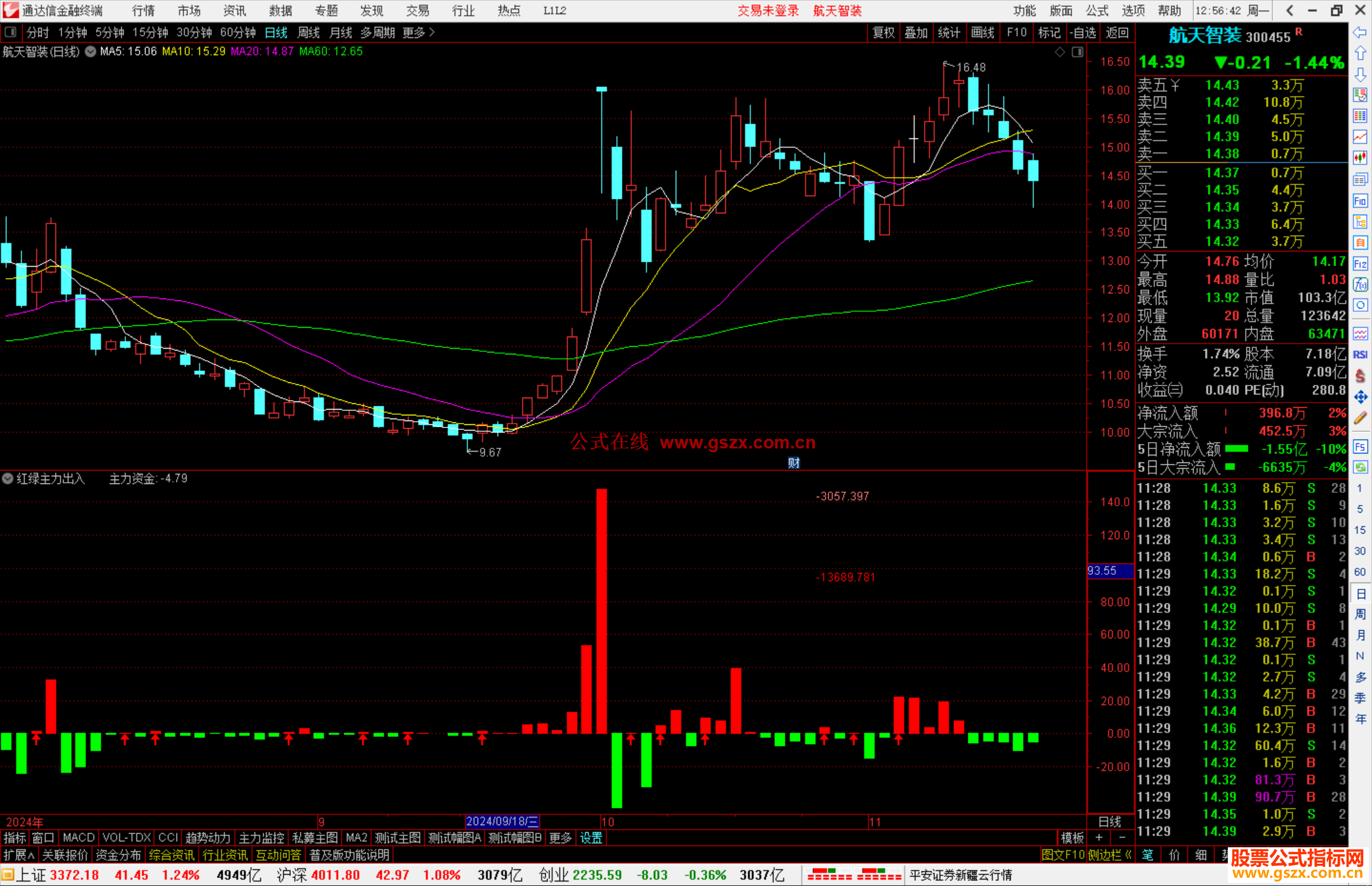Viewport: 1372px width, 886px height.
Task: Select 月 monthly period in right sidebar
Action: 1360,635
